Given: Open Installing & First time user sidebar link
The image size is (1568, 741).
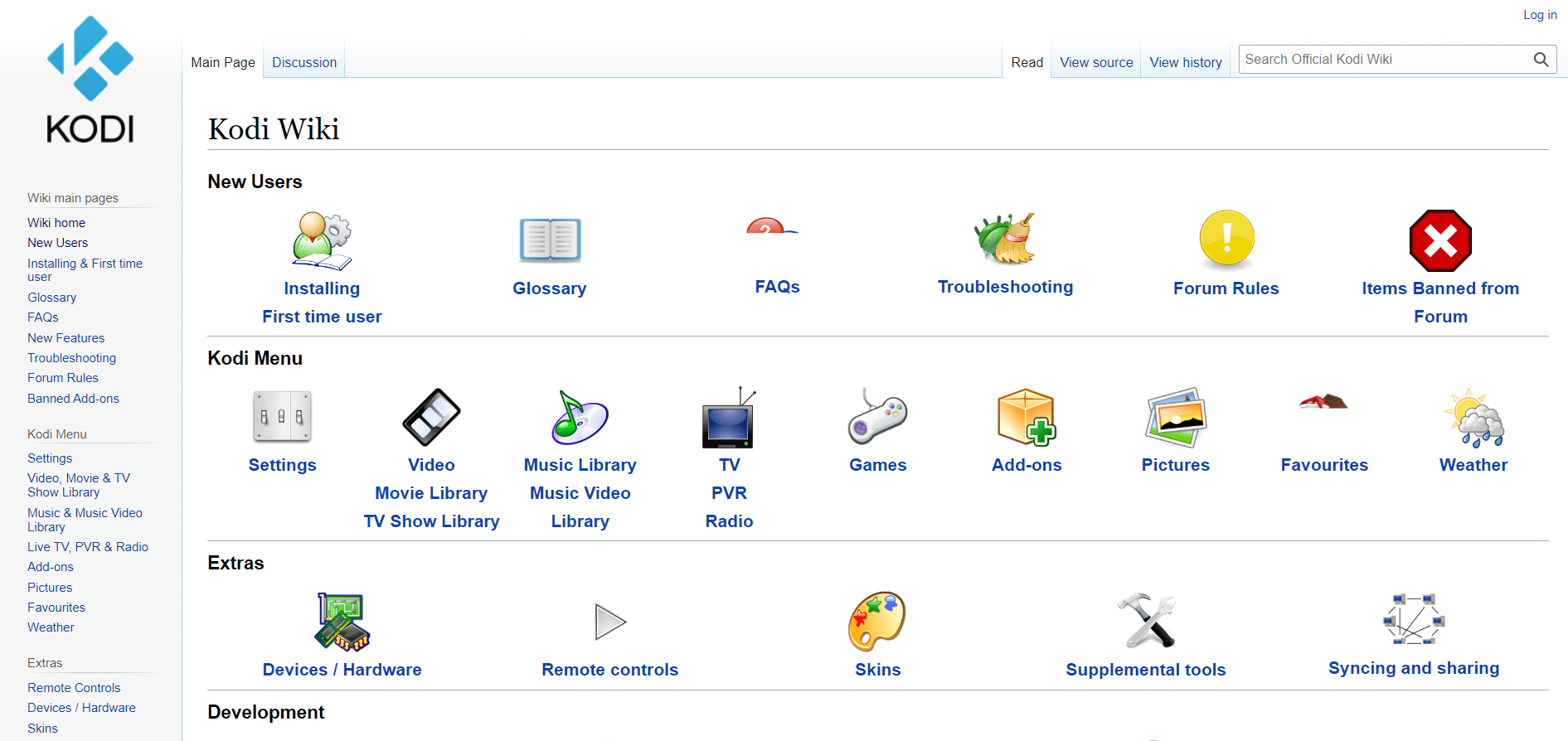Looking at the screenshot, I should tap(85, 269).
